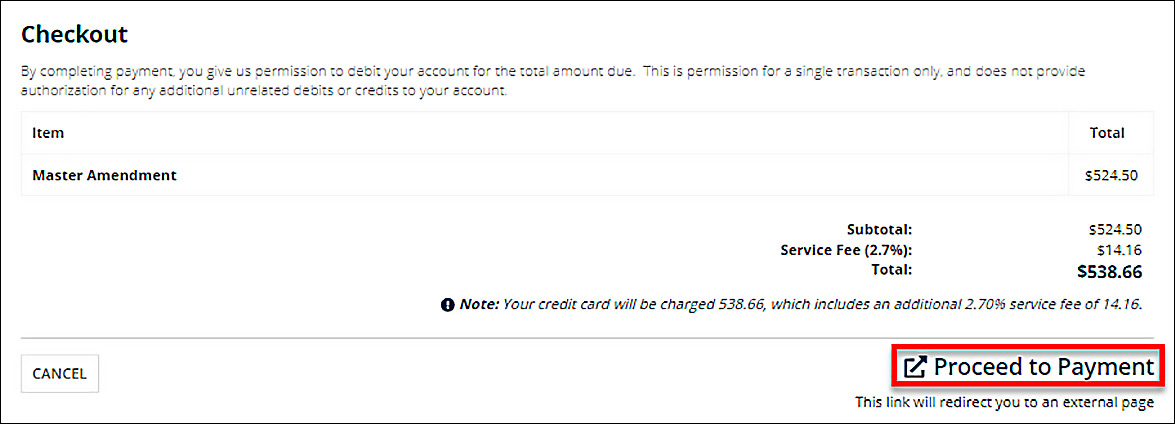Select the Item column header
The image size is (1175, 424).
click(x=48, y=132)
